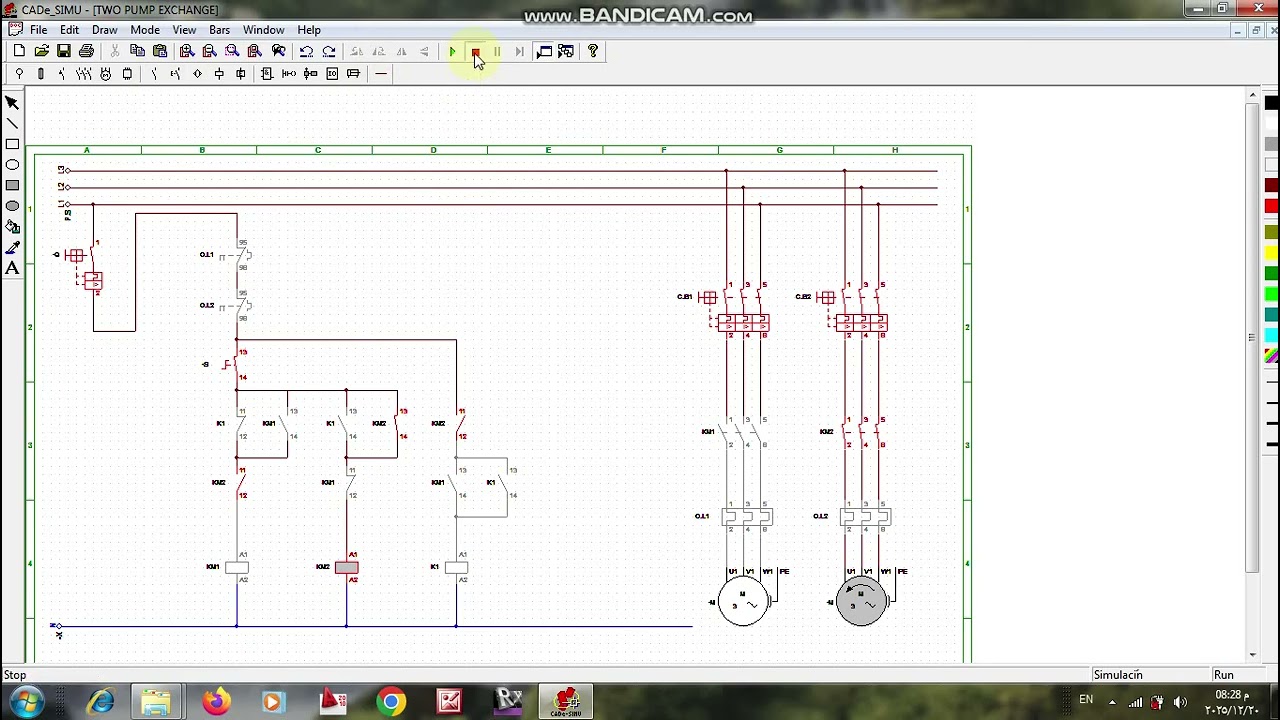Open the IO inputs-outputs library icon
1280x720 pixels.
[x=332, y=73]
